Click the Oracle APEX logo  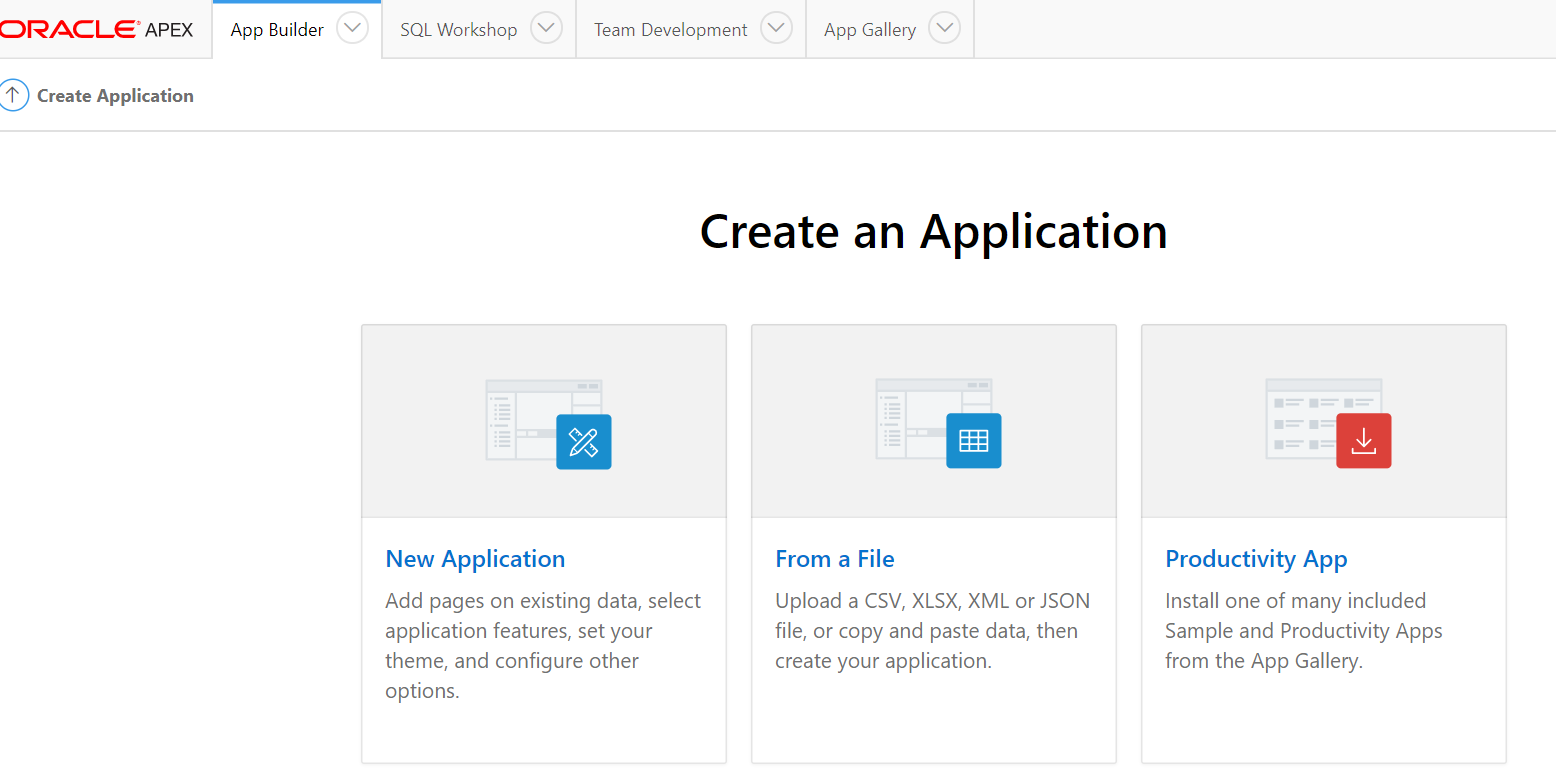[97, 29]
